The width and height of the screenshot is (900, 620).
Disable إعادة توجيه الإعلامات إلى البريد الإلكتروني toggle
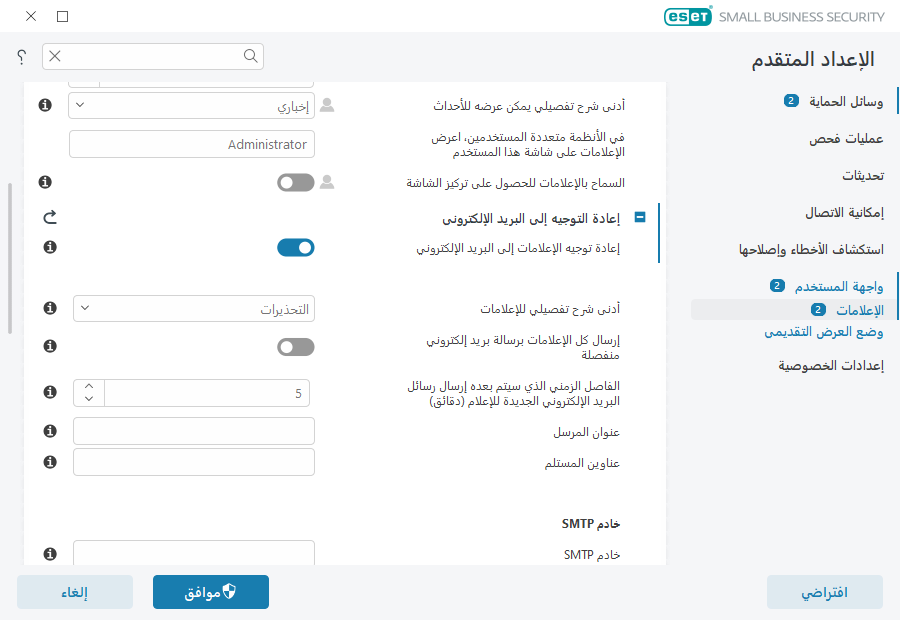(296, 247)
